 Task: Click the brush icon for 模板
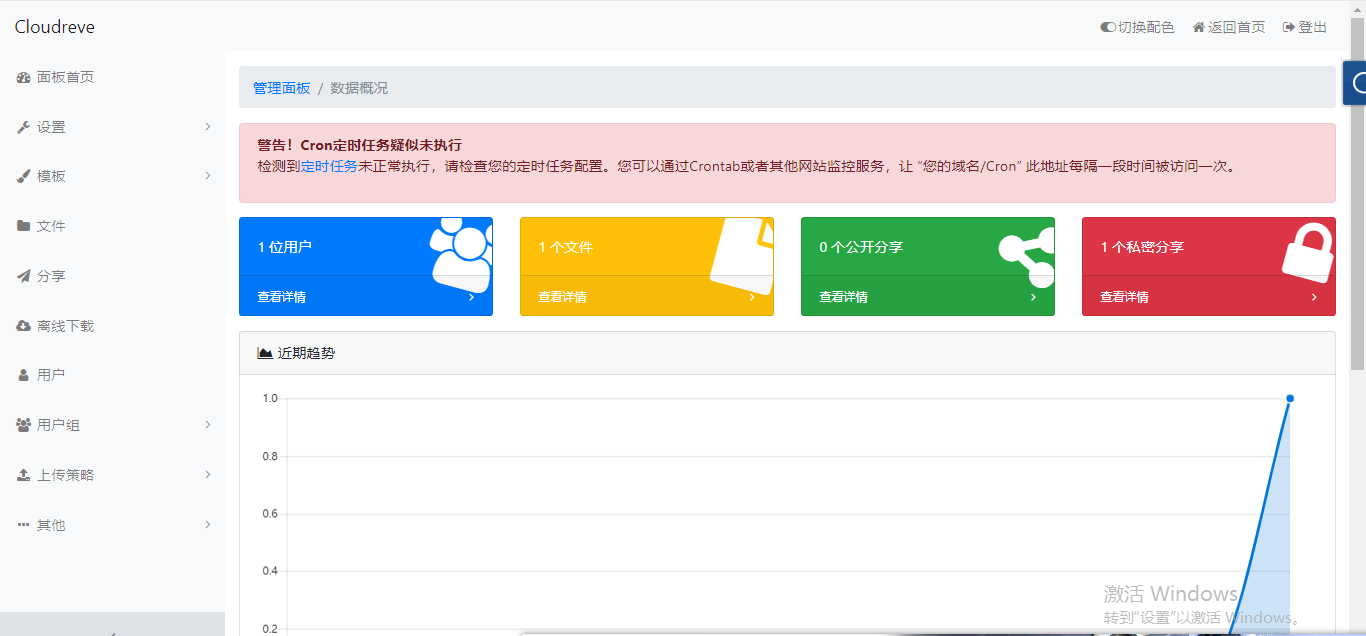[x=23, y=176]
